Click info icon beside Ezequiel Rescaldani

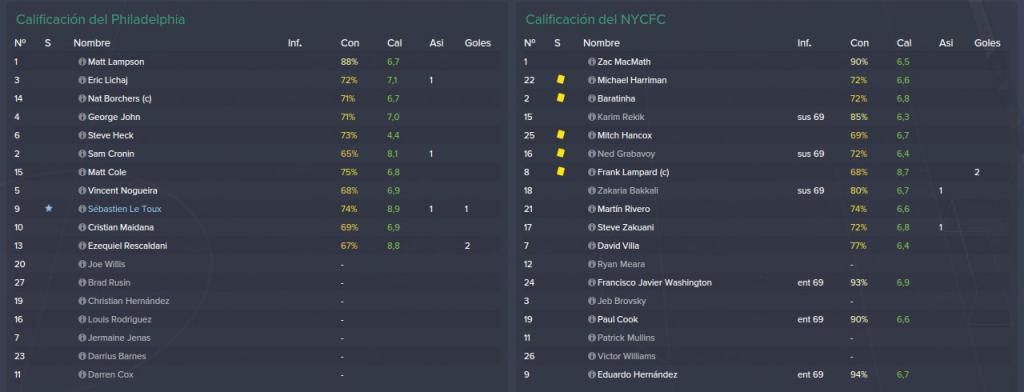pos(82,246)
